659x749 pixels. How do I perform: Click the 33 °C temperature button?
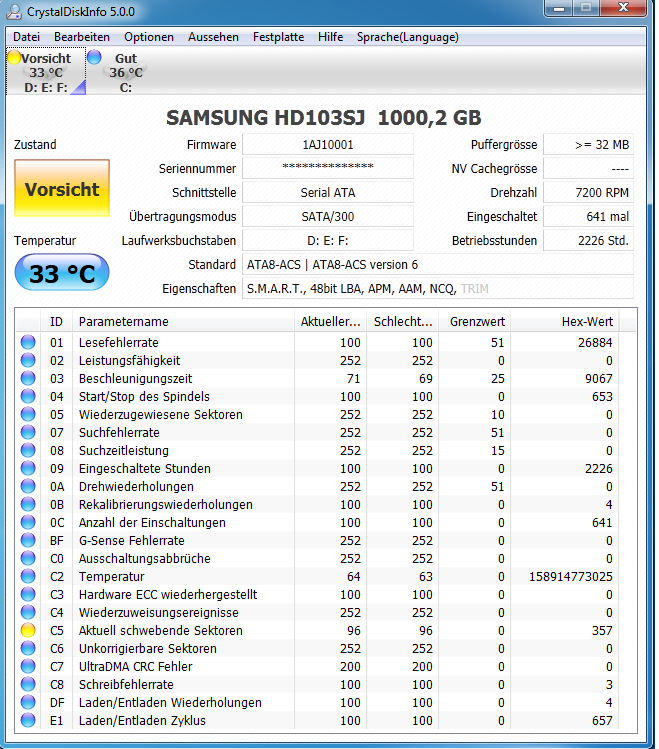click(62, 272)
